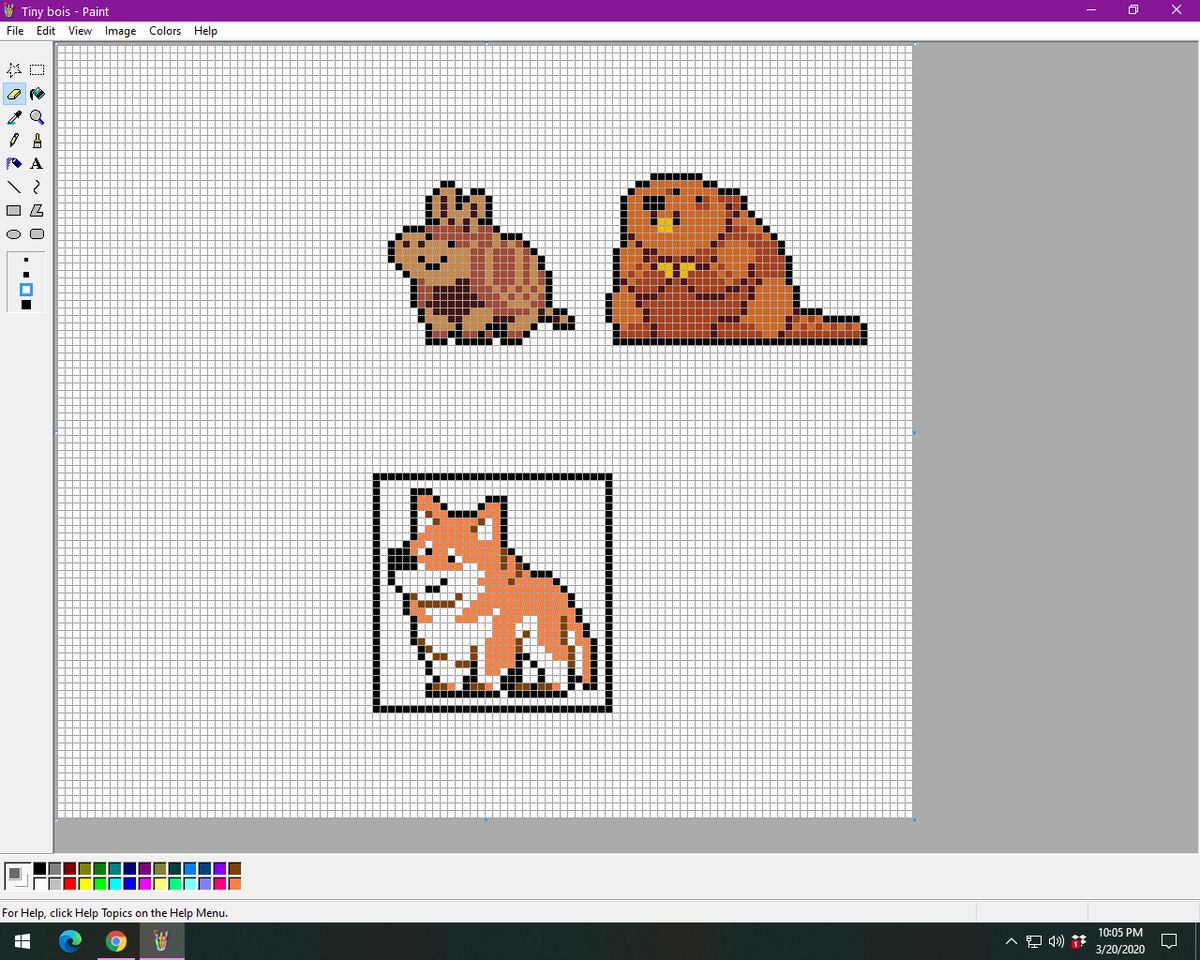Open the Image menu

(120, 31)
